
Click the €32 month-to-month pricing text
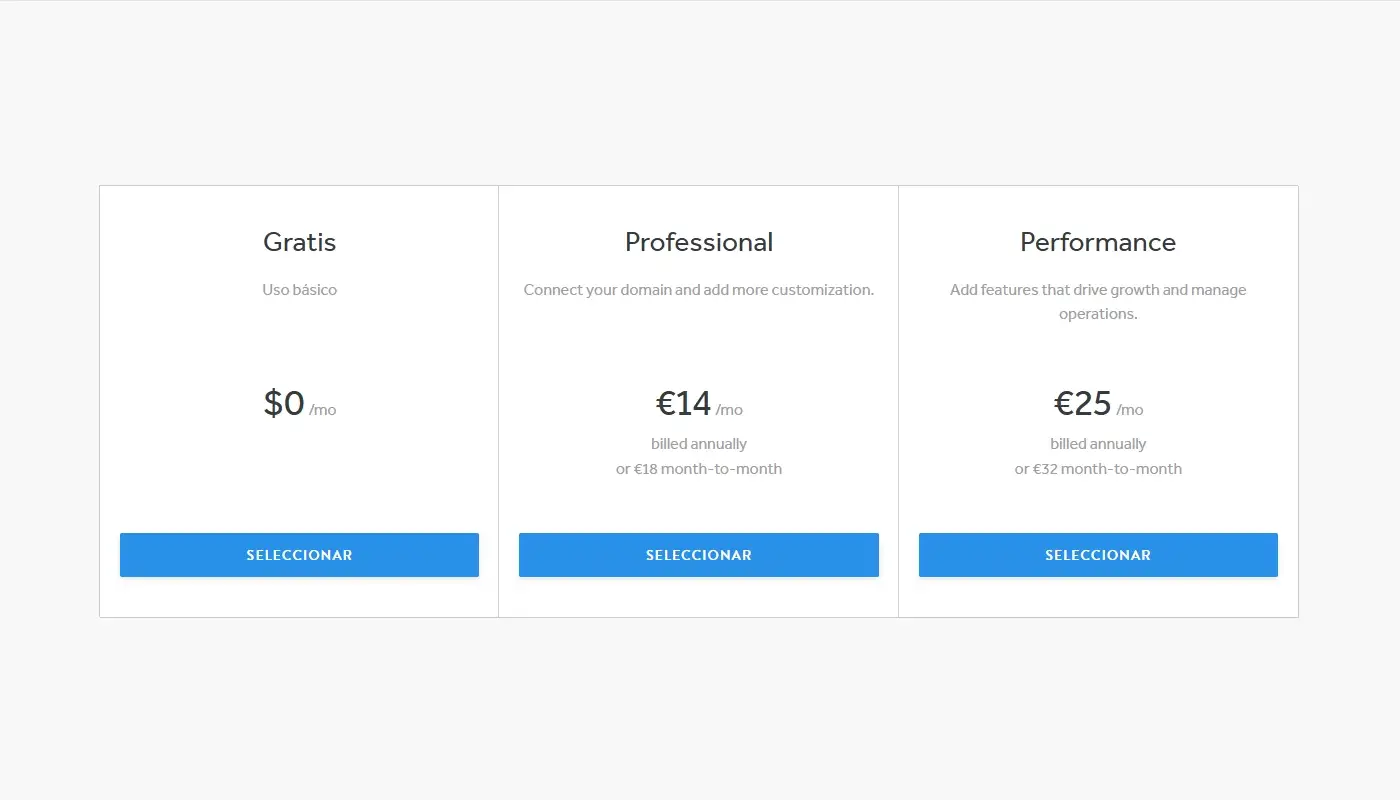[x=1097, y=468]
